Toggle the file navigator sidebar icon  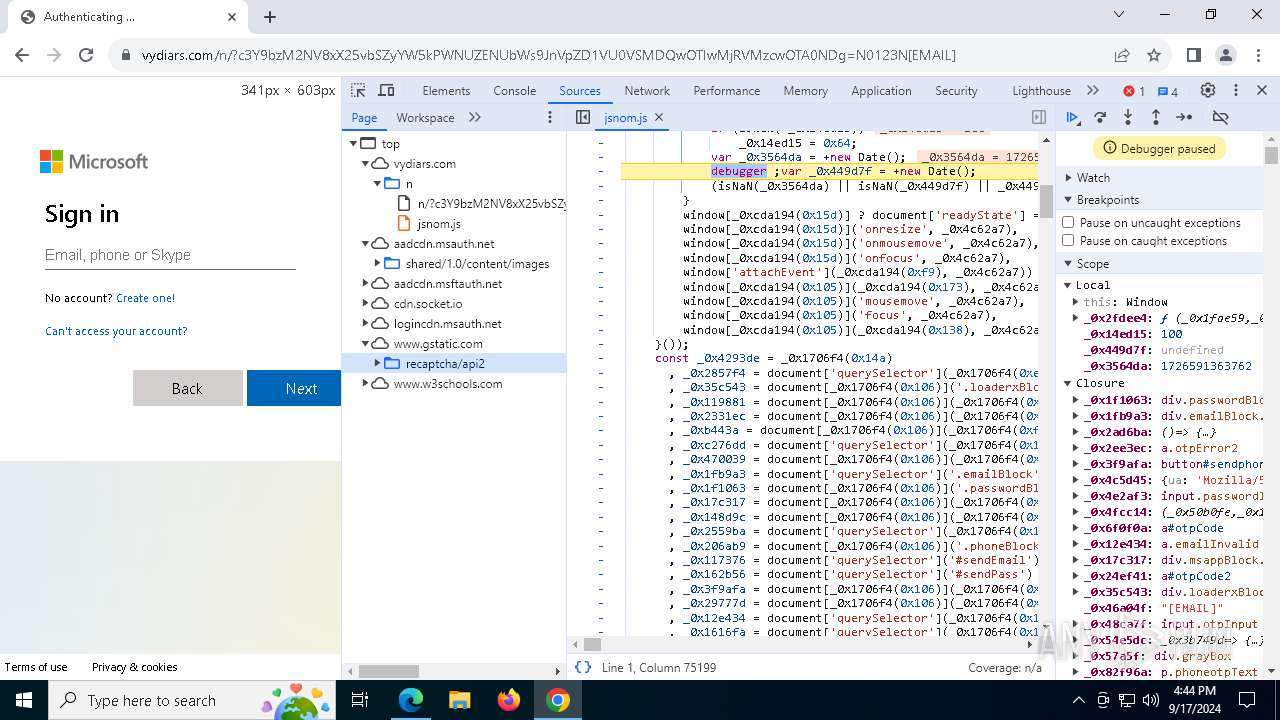583,117
